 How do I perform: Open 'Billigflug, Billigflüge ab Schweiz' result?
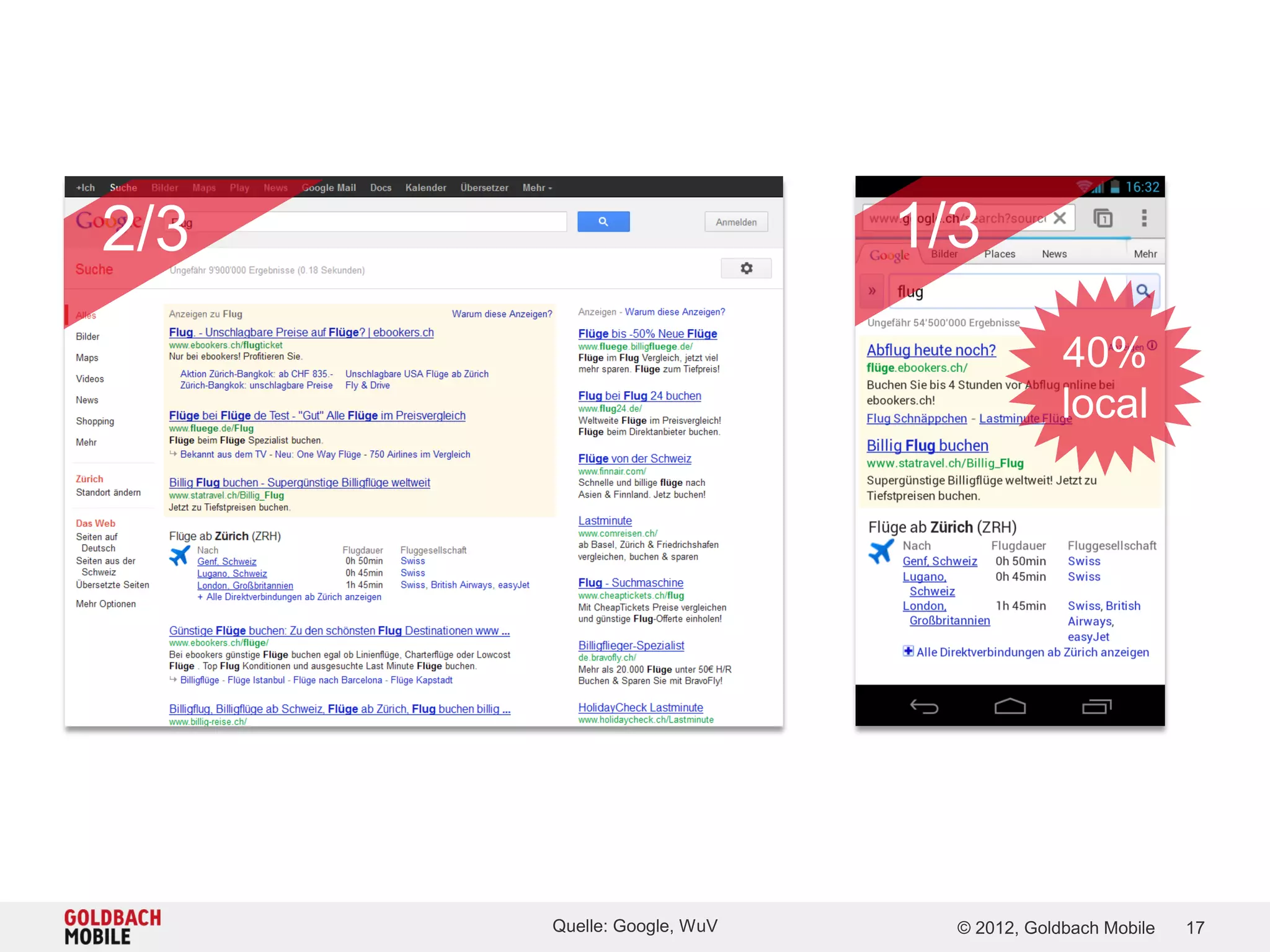(339, 708)
